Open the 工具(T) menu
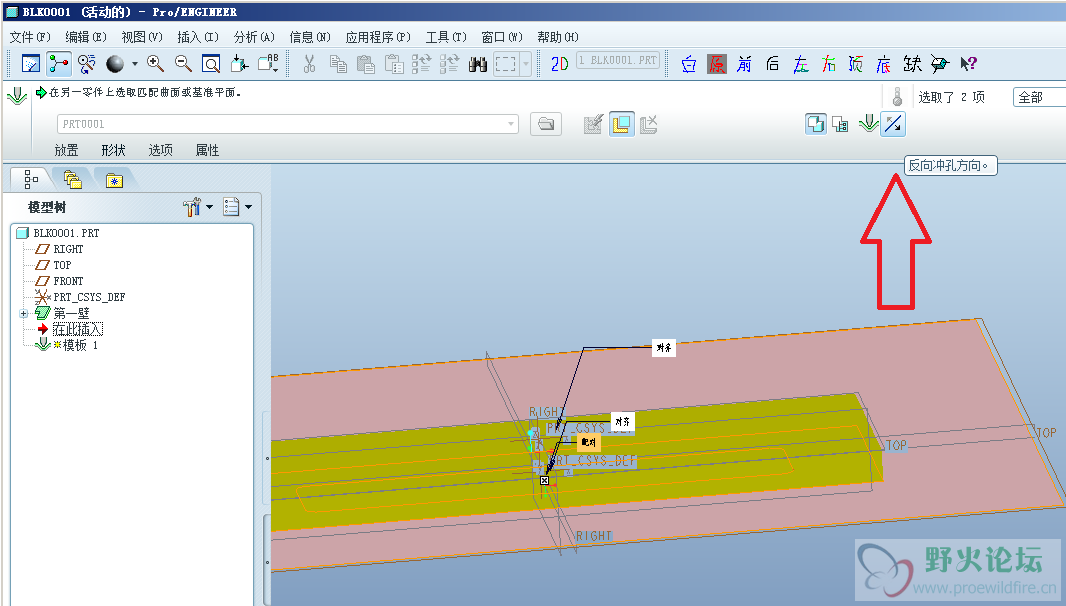1066x606 pixels. (x=446, y=37)
